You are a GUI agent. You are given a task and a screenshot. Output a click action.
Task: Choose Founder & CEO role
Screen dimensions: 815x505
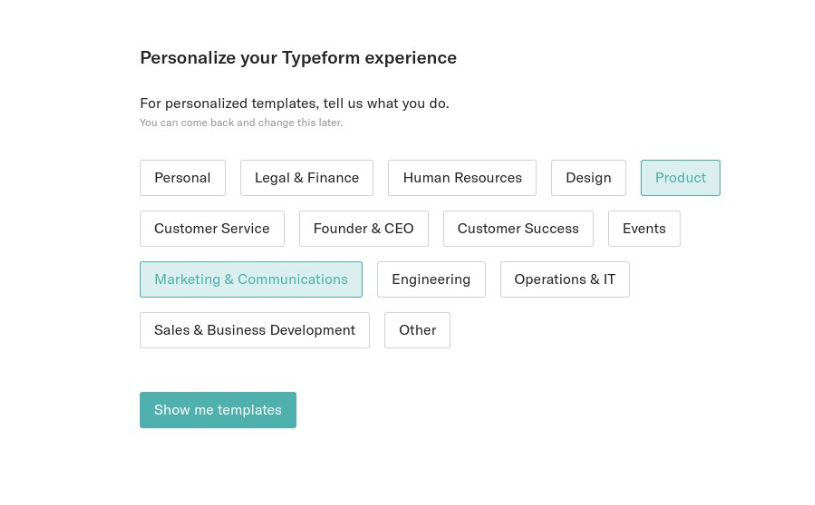(364, 229)
